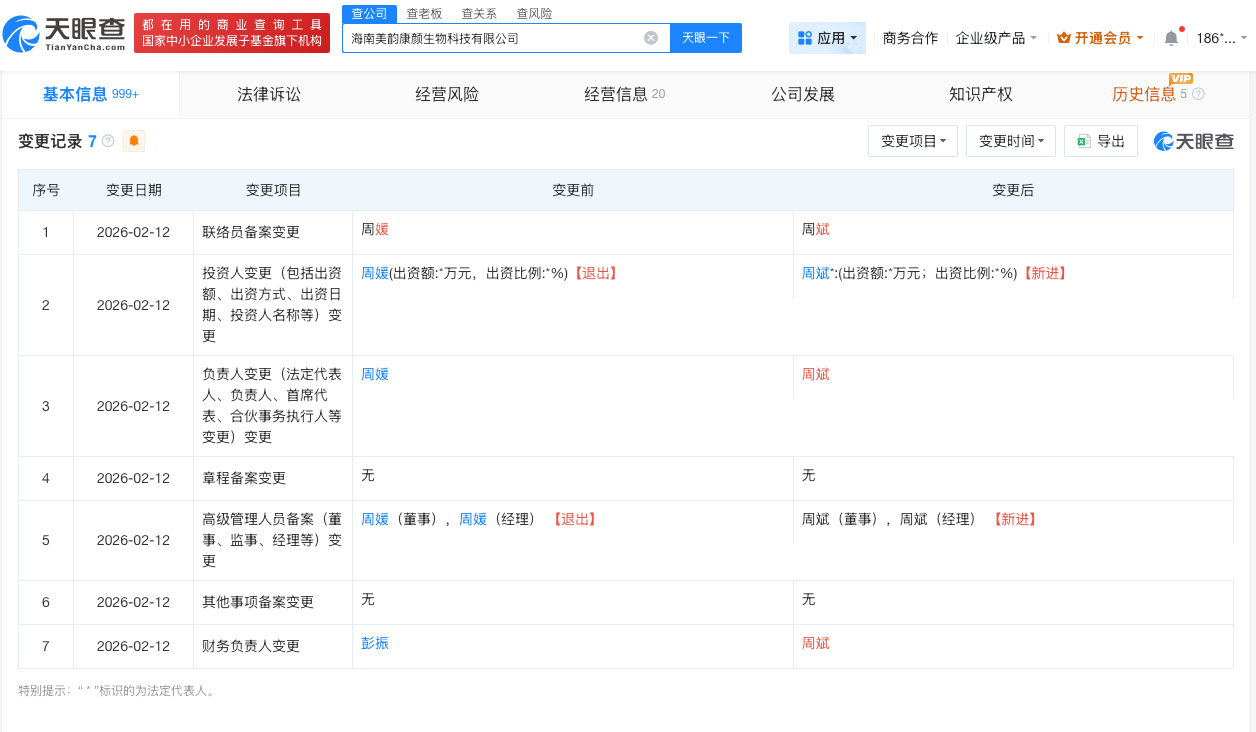Click the notification bell icon

click(x=1170, y=38)
